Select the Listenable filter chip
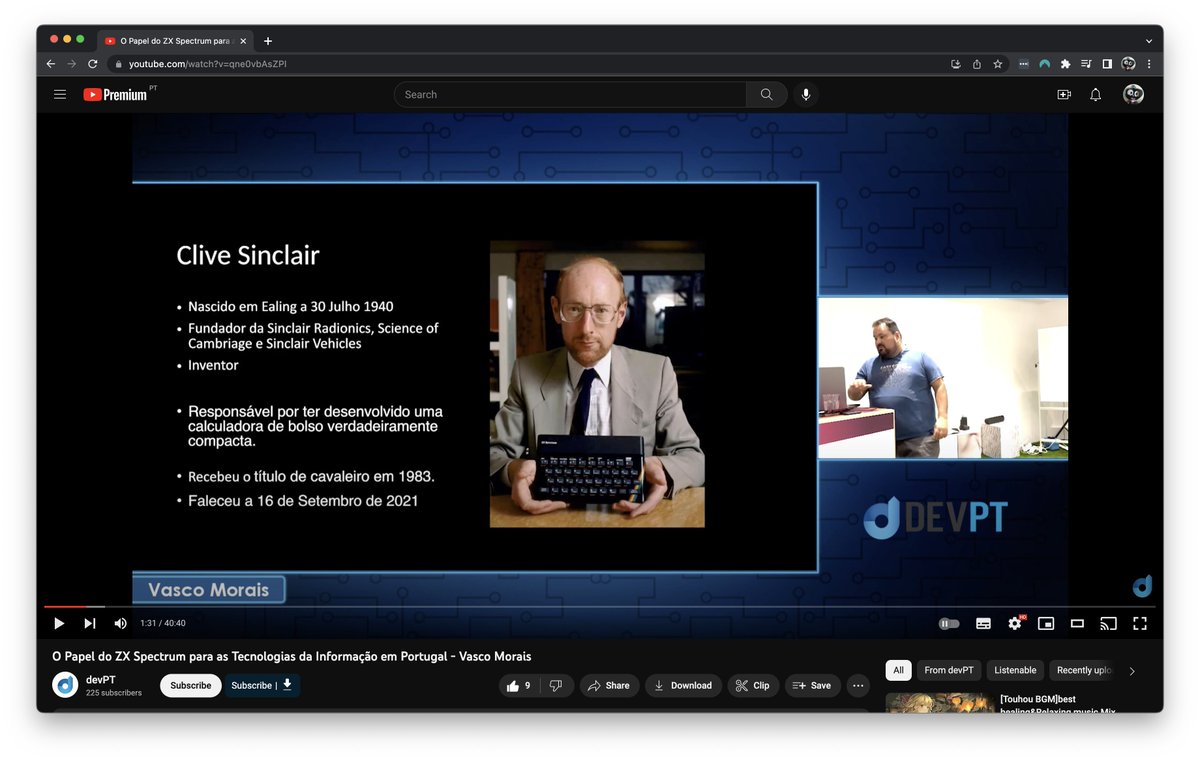Screen dimensions: 1200x761 click(x=1015, y=670)
